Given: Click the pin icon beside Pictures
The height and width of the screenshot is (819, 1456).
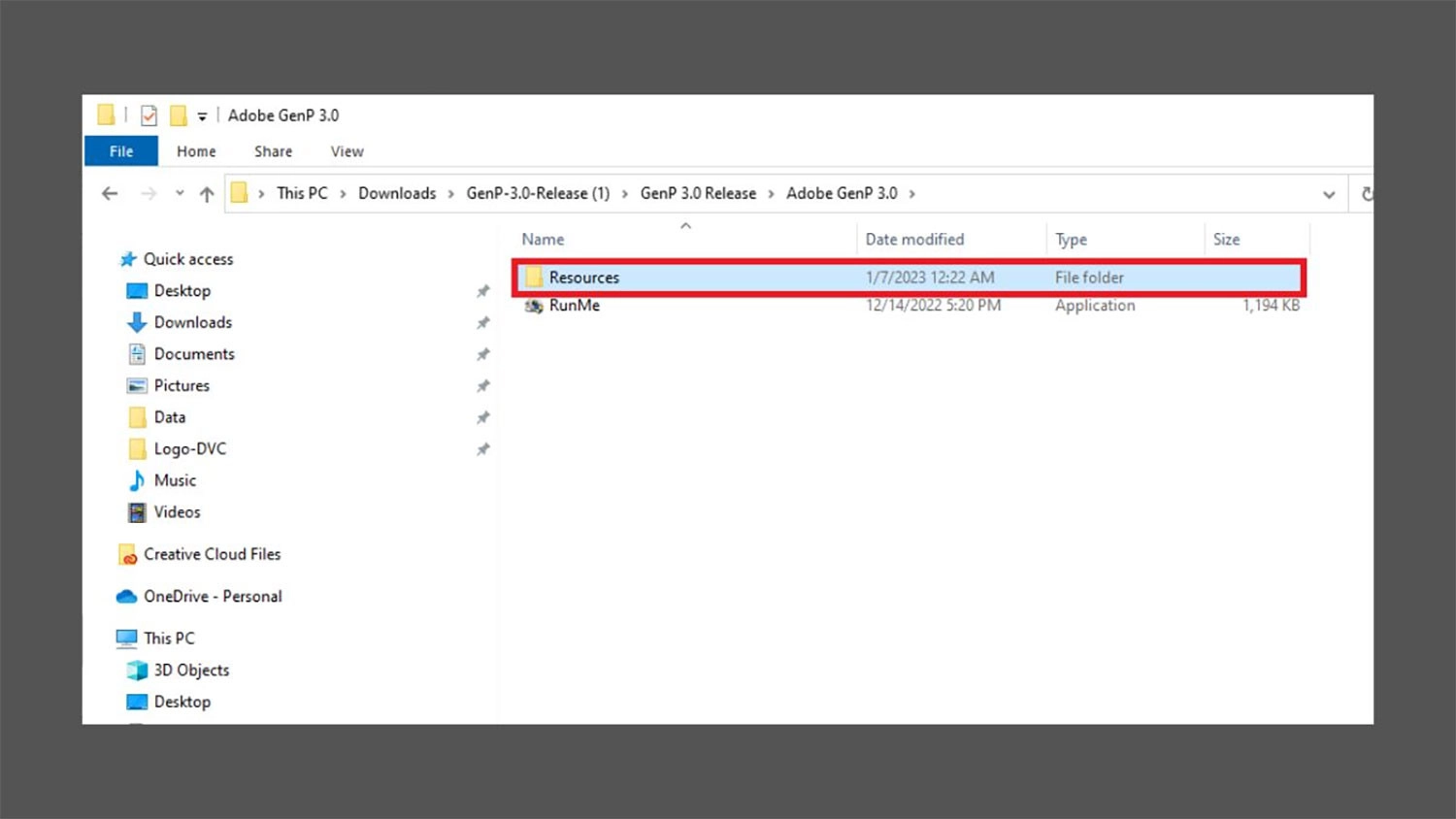Looking at the screenshot, I should click(482, 386).
